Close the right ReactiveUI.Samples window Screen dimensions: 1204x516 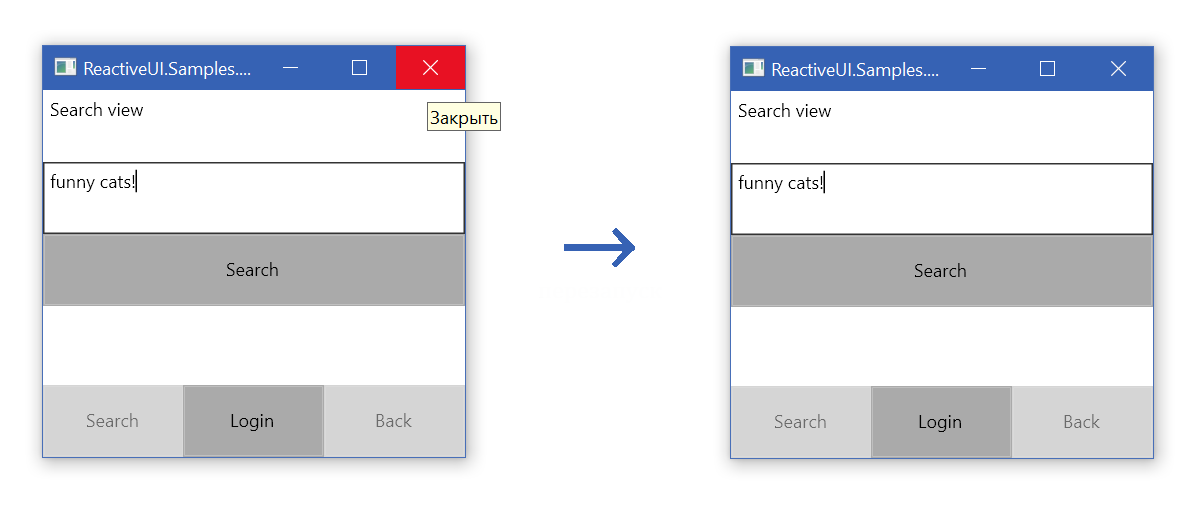coord(1118,68)
